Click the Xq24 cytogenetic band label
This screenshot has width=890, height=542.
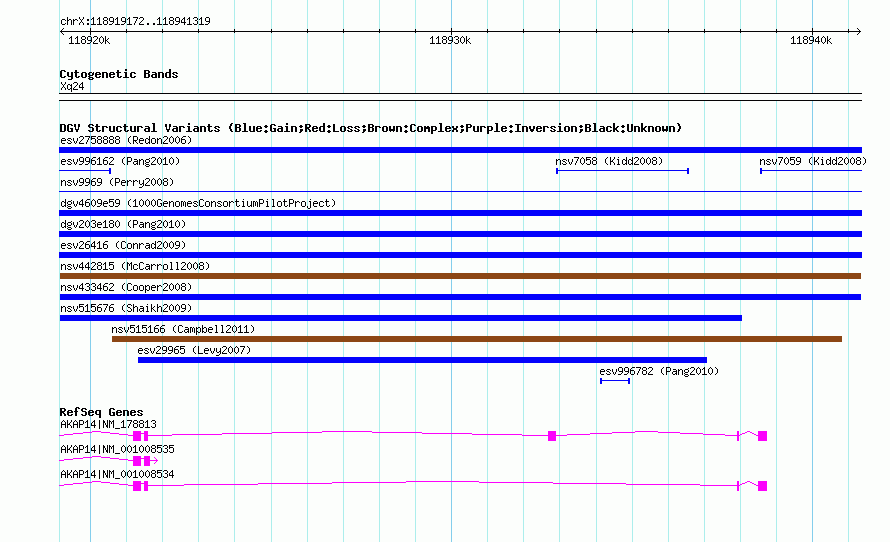coord(72,86)
